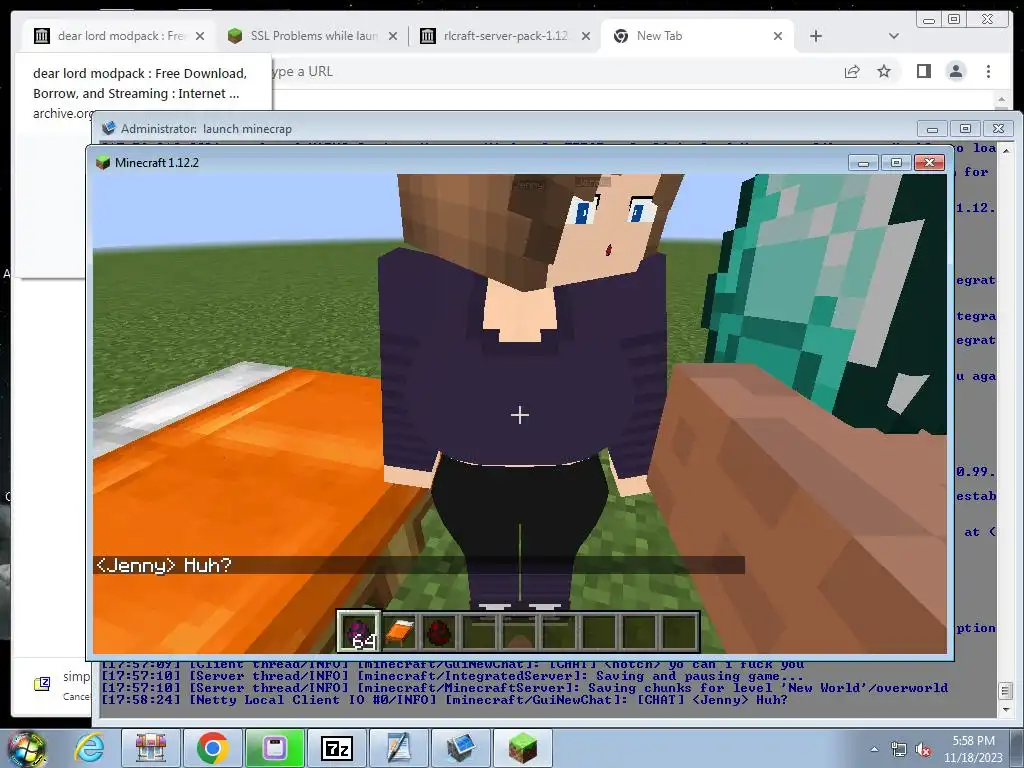Open the Chrome taskbar icon

(212, 748)
